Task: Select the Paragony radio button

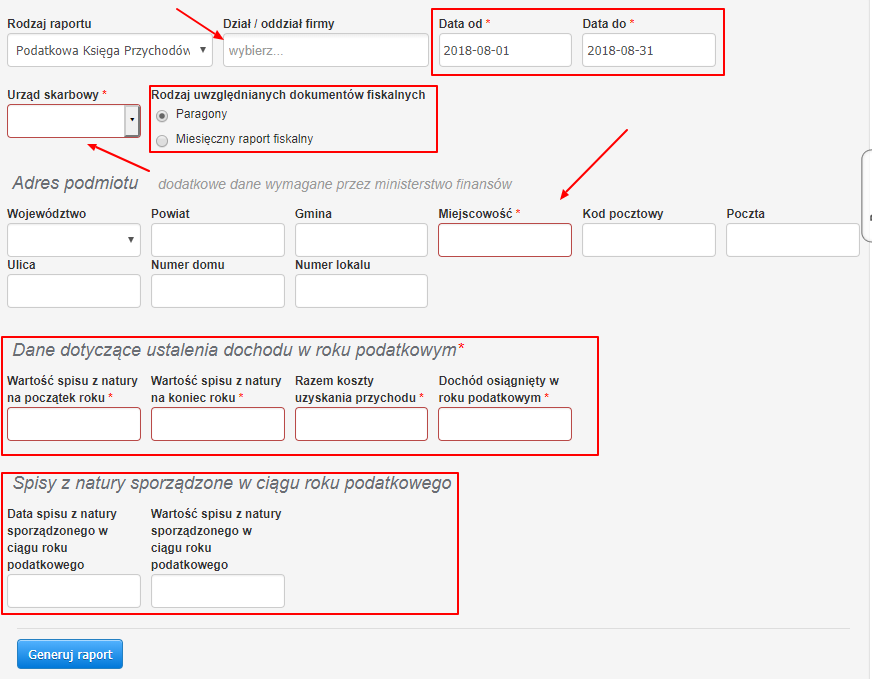Action: pos(162,116)
